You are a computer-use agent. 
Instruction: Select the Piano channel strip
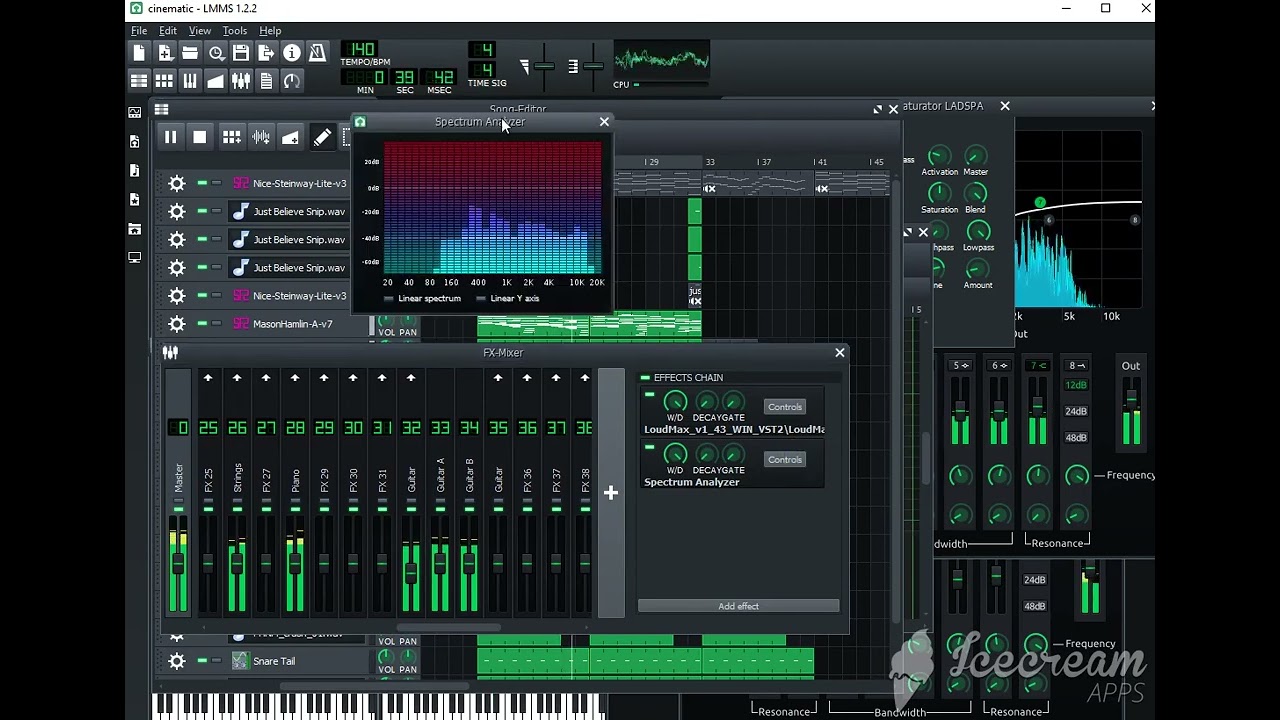[x=295, y=493]
